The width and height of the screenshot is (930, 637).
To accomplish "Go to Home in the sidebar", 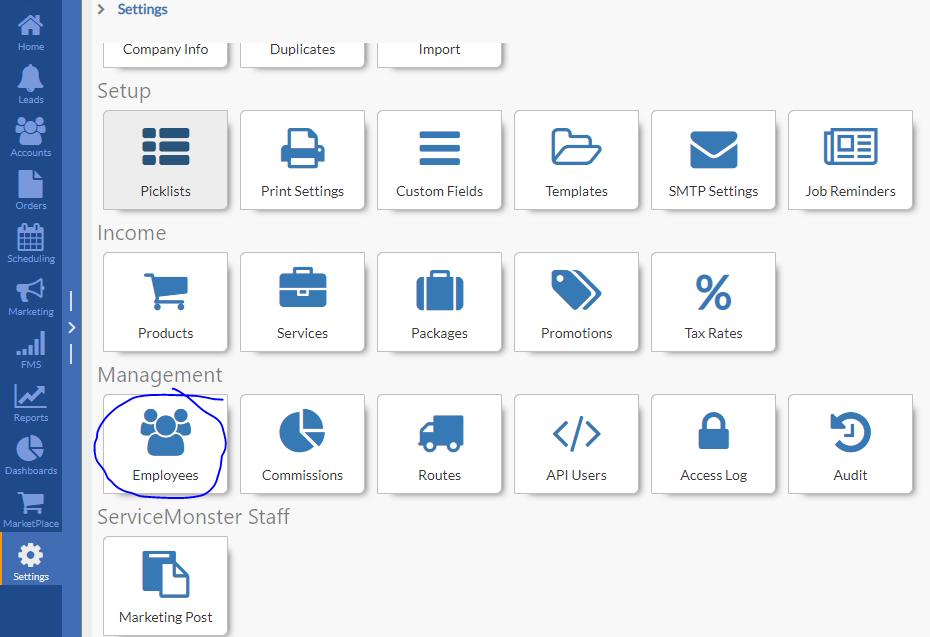I will (x=31, y=32).
